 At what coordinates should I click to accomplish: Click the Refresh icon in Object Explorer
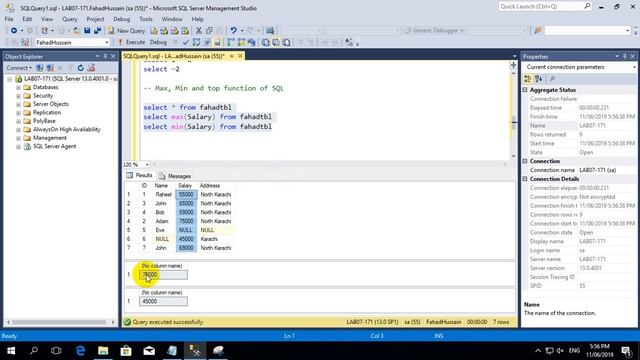(81, 68)
